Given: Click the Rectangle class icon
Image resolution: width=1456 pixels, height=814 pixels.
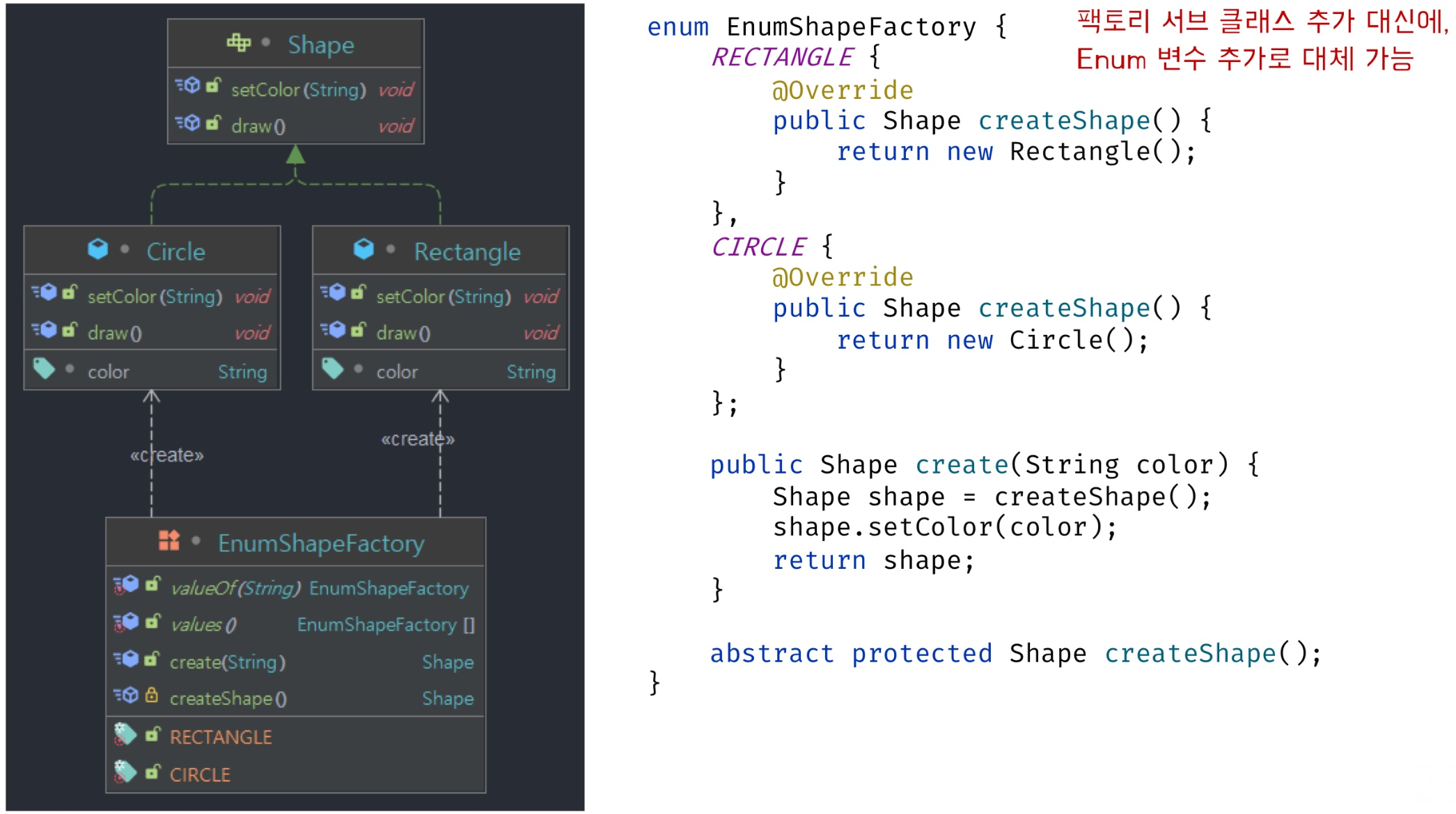Looking at the screenshot, I should (x=363, y=249).
